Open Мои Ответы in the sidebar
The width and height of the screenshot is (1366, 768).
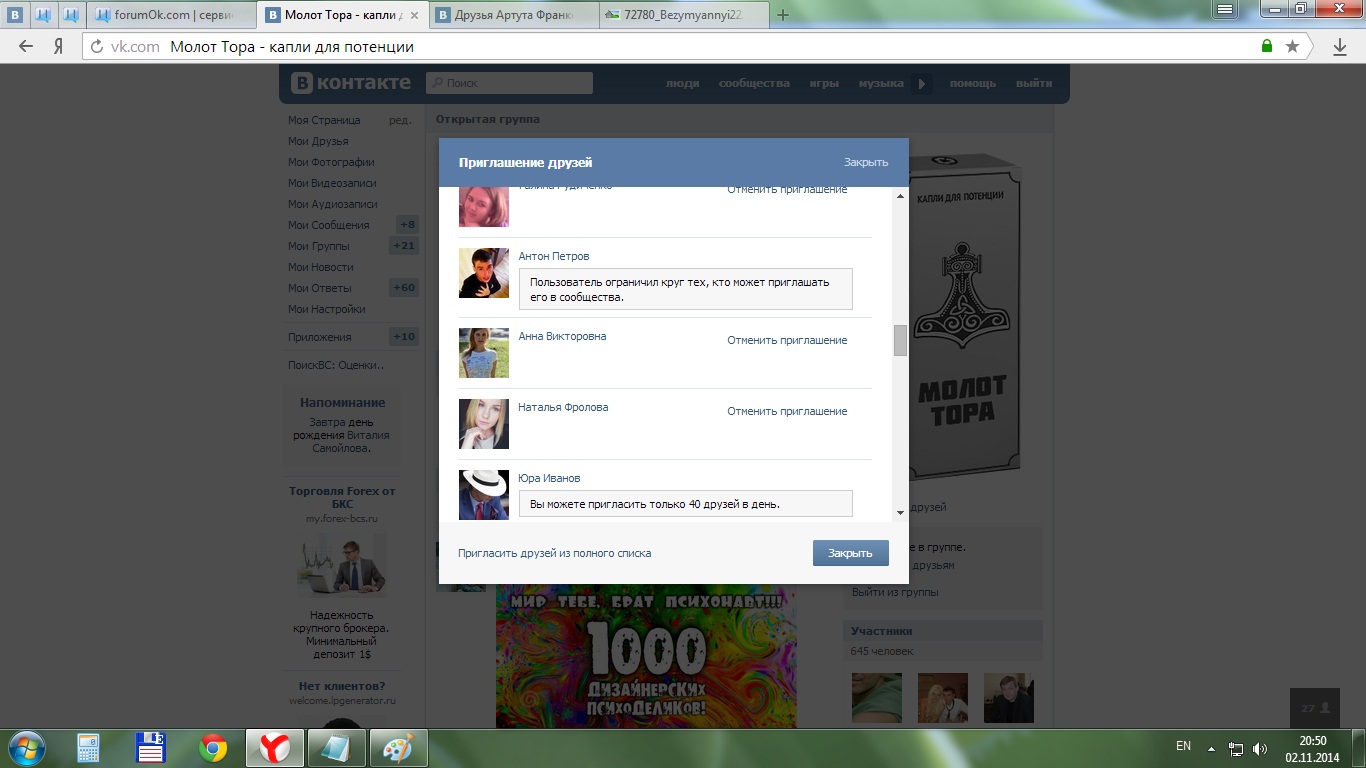click(320, 288)
